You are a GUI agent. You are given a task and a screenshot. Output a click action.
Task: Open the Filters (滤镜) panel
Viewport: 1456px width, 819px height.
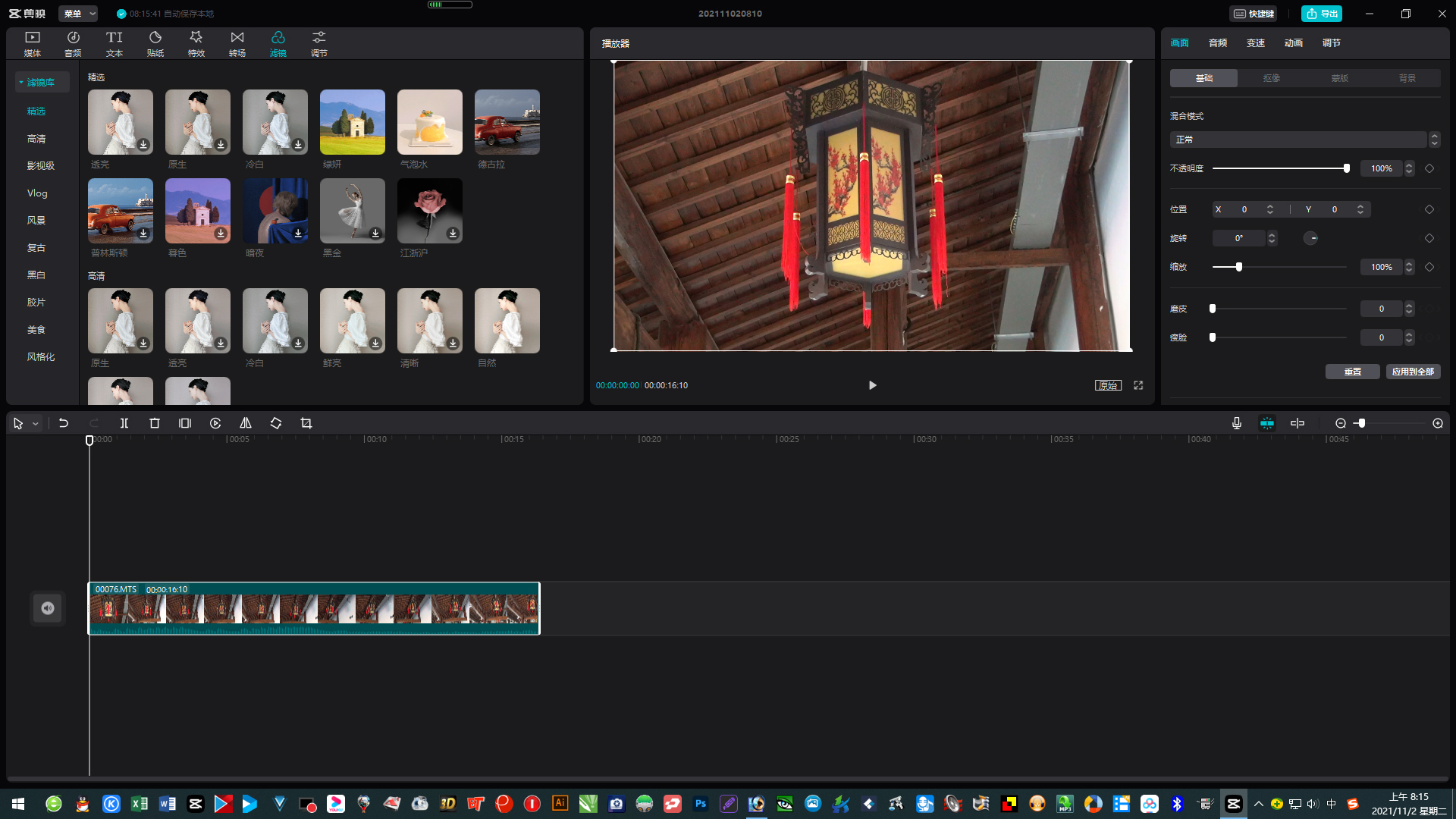(x=278, y=44)
